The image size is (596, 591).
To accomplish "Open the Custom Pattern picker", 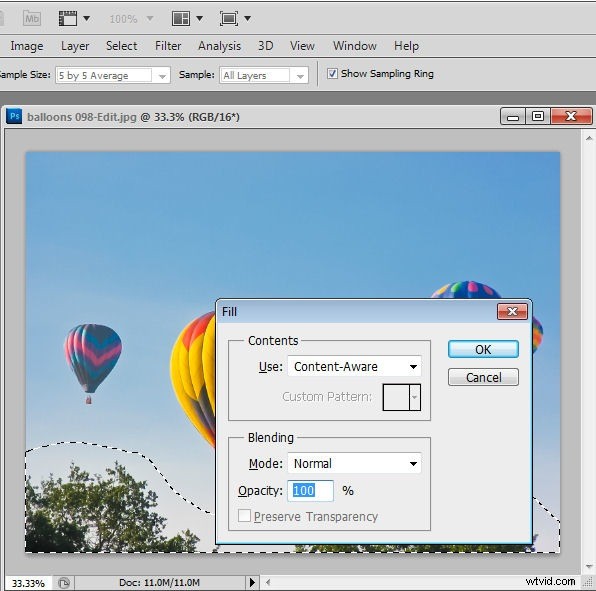I will pos(402,397).
